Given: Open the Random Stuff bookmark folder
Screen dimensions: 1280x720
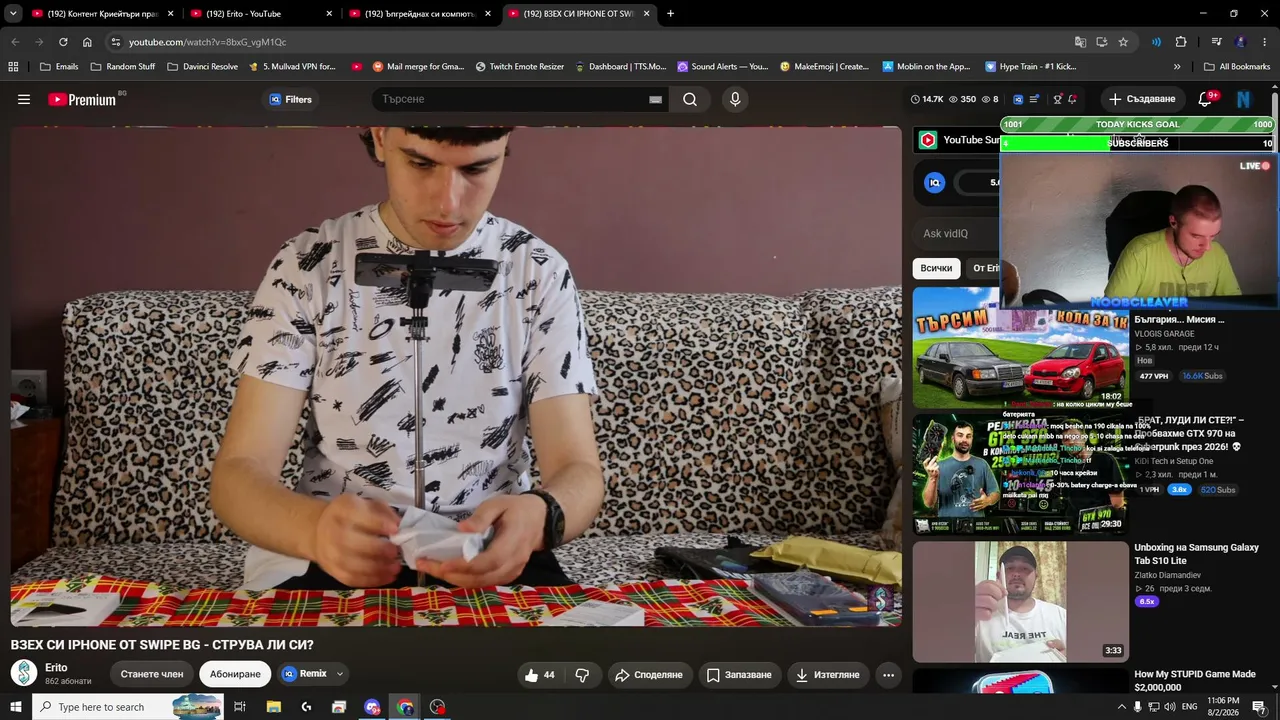Looking at the screenshot, I should pyautogui.click(x=123, y=67).
